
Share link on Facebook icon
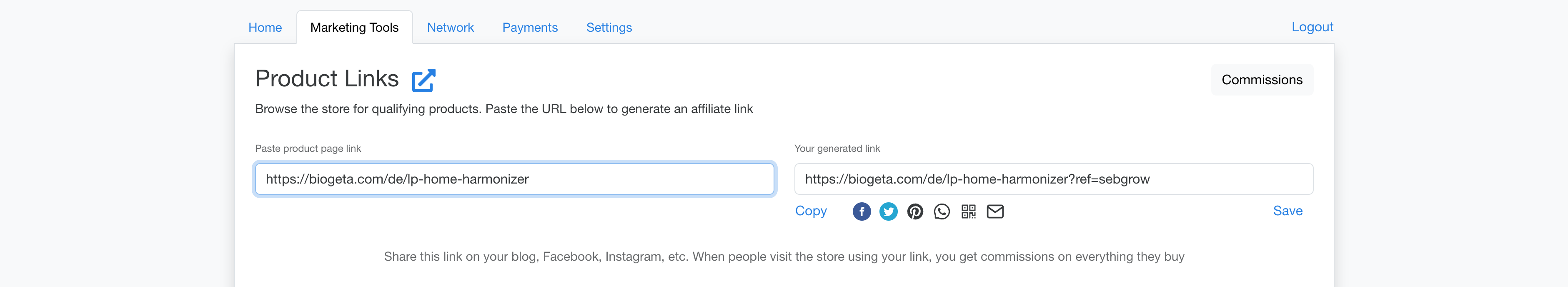click(861, 211)
